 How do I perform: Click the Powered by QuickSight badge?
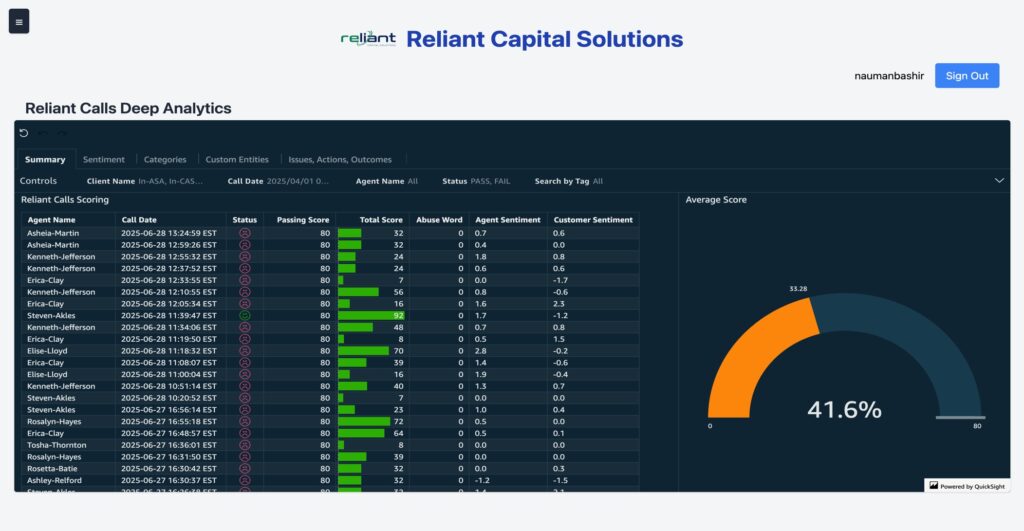[x=967, y=486]
